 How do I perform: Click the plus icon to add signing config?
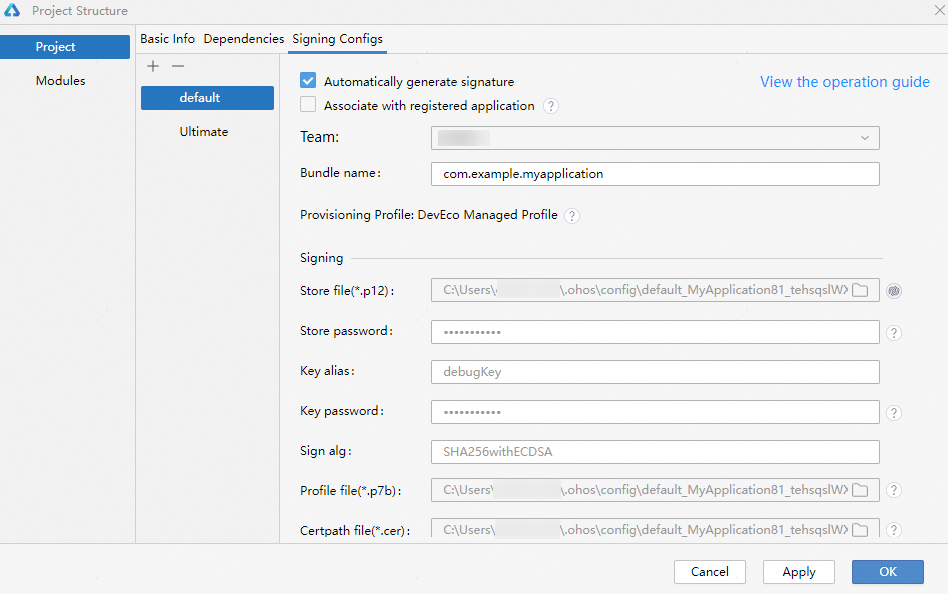[153, 66]
